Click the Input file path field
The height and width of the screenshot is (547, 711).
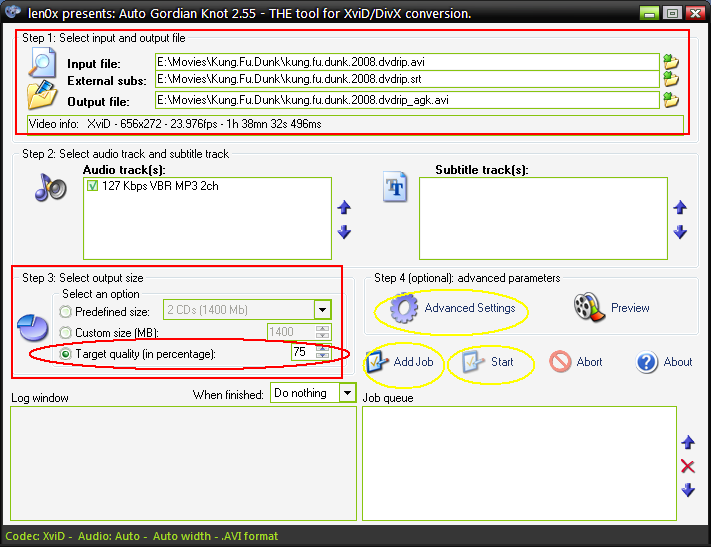[407, 62]
